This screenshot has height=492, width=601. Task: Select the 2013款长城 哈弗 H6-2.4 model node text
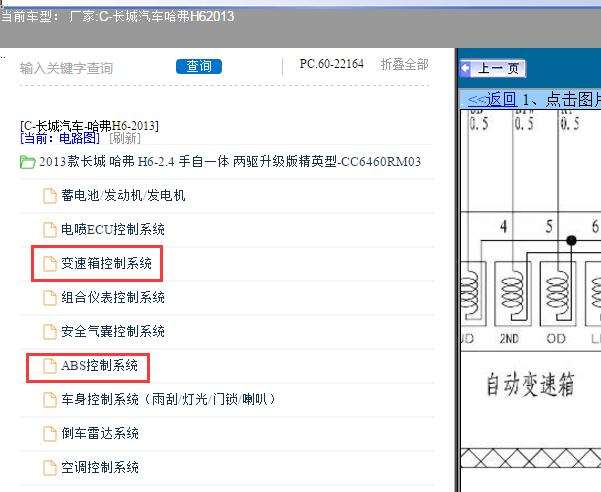[230, 161]
